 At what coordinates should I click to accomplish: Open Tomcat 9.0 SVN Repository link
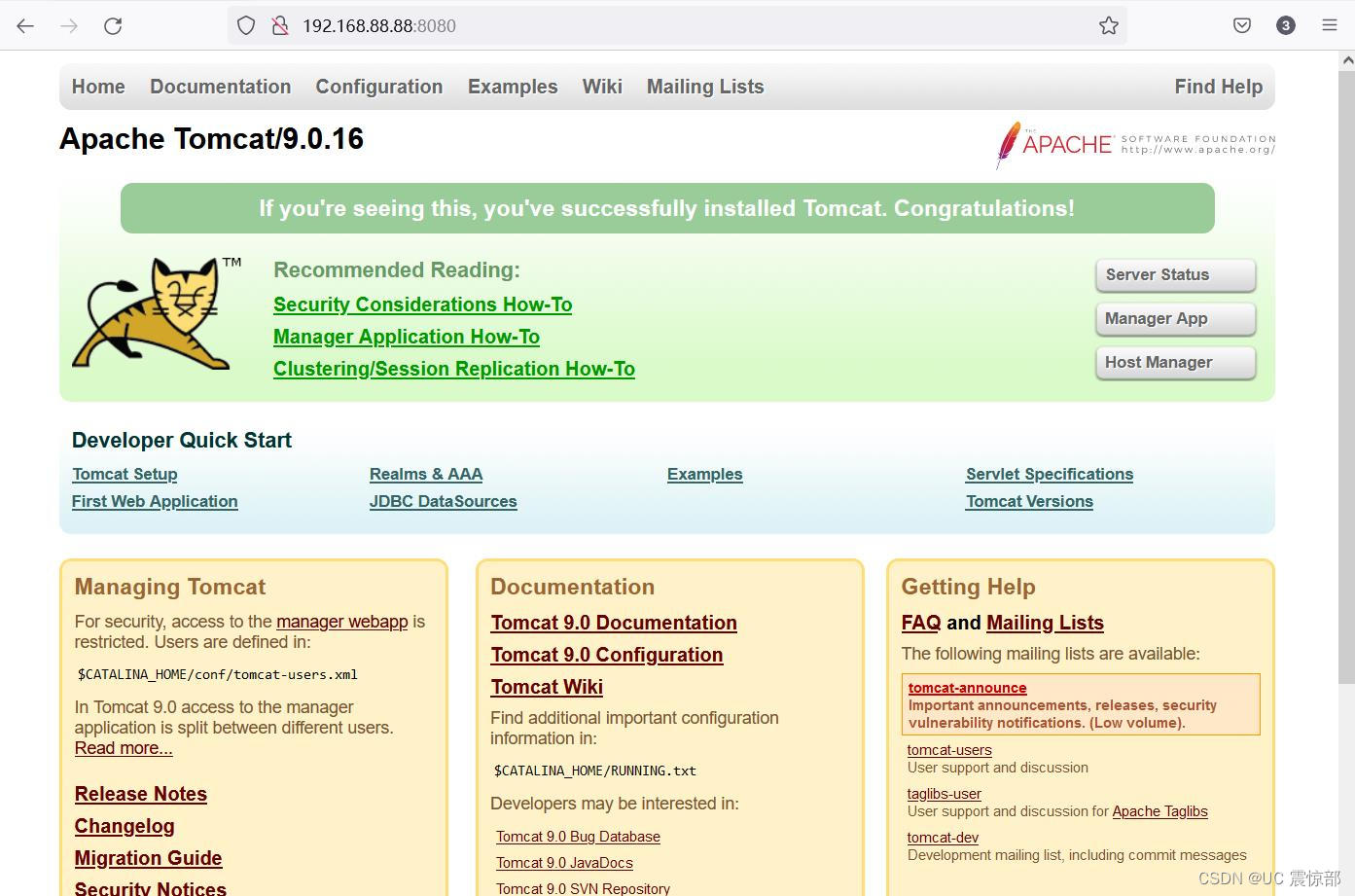[x=583, y=888]
